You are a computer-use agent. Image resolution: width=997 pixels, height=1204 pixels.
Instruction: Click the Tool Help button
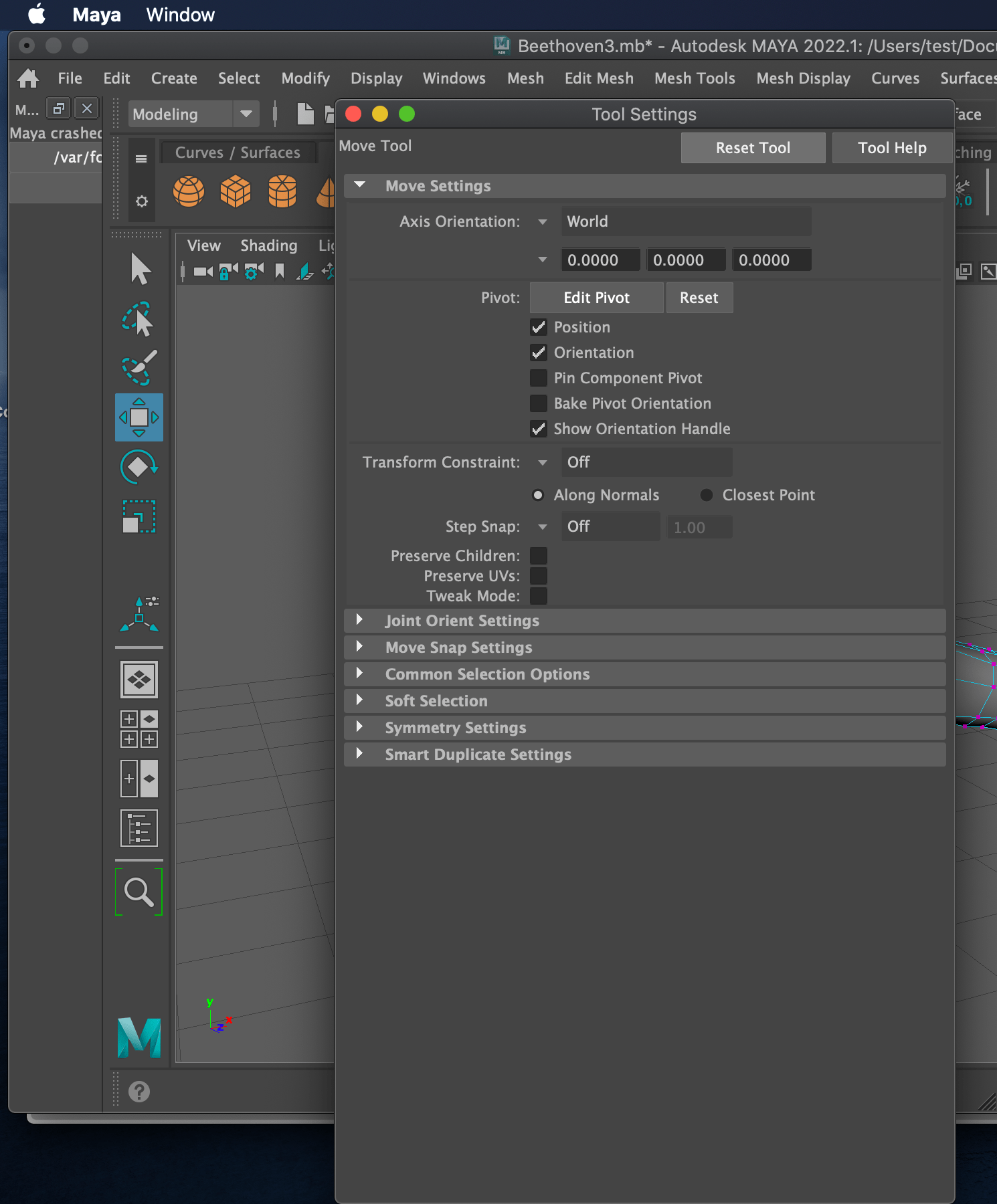pos(892,148)
